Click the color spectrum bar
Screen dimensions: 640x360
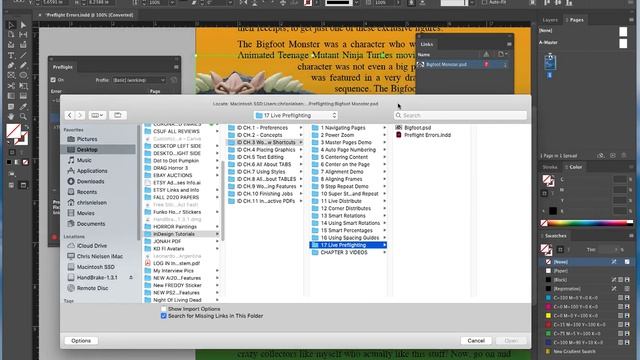pyautogui.click(x=588, y=223)
